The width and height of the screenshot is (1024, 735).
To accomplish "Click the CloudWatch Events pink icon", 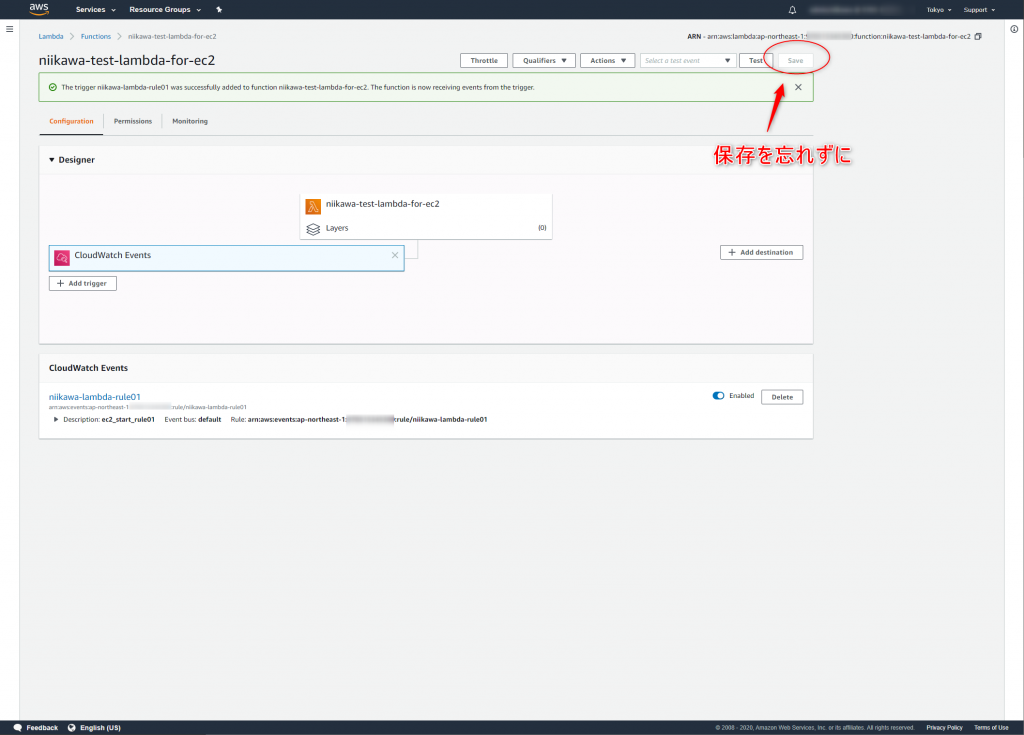I will pyautogui.click(x=62, y=257).
